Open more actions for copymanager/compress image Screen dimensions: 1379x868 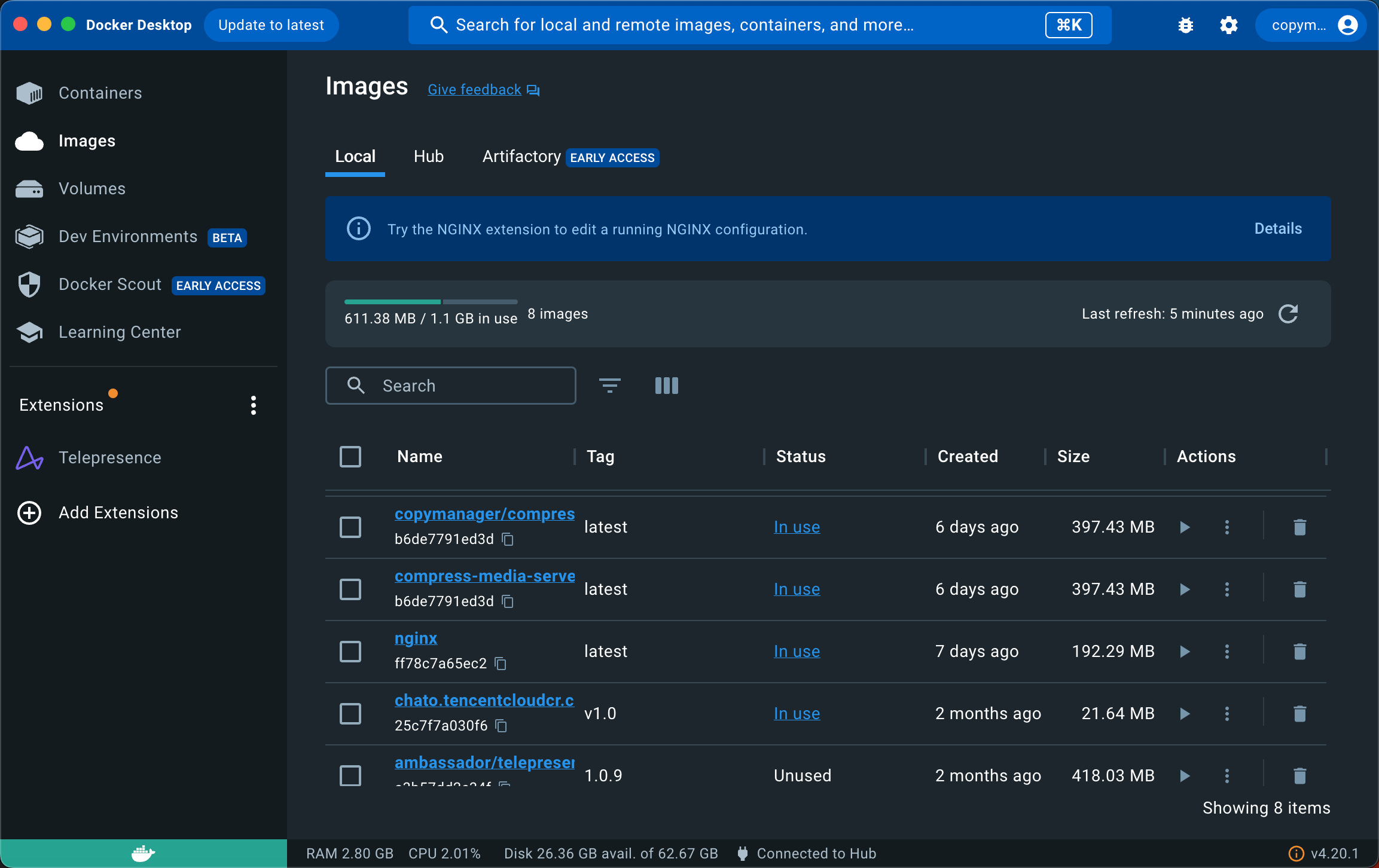tap(1227, 527)
